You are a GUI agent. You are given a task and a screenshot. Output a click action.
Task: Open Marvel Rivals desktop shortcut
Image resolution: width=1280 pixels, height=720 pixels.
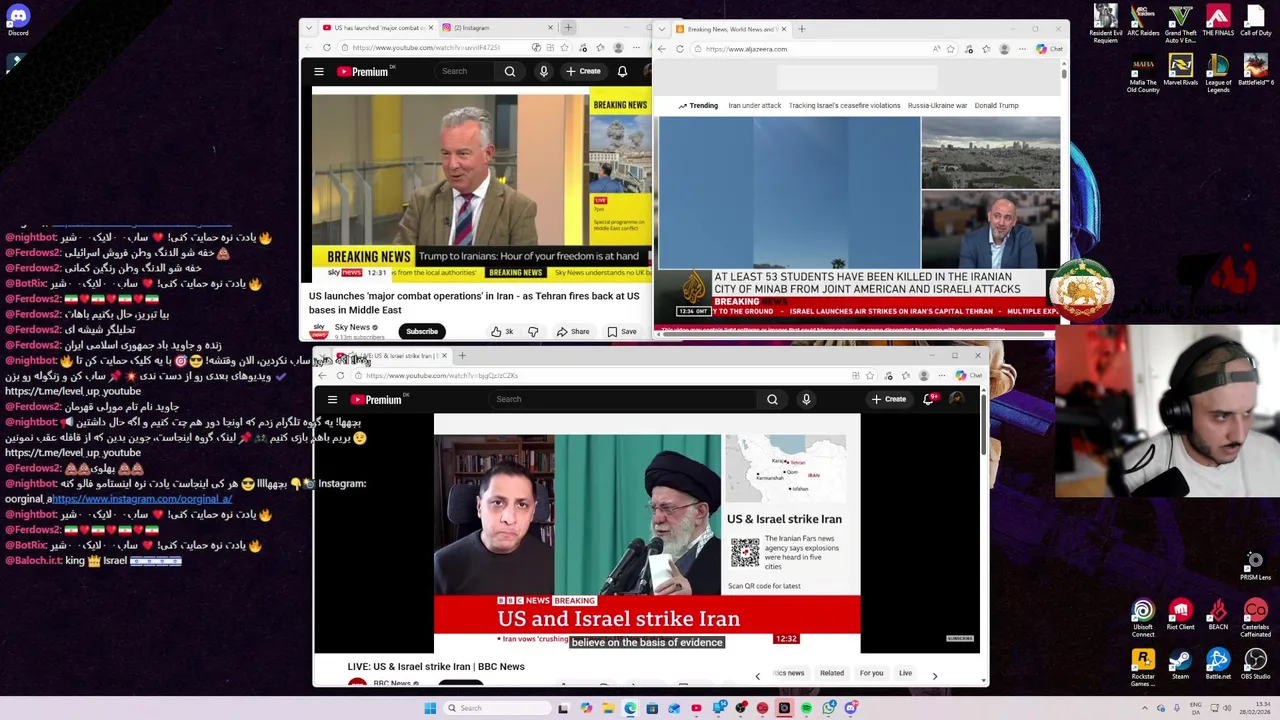tap(1180, 71)
